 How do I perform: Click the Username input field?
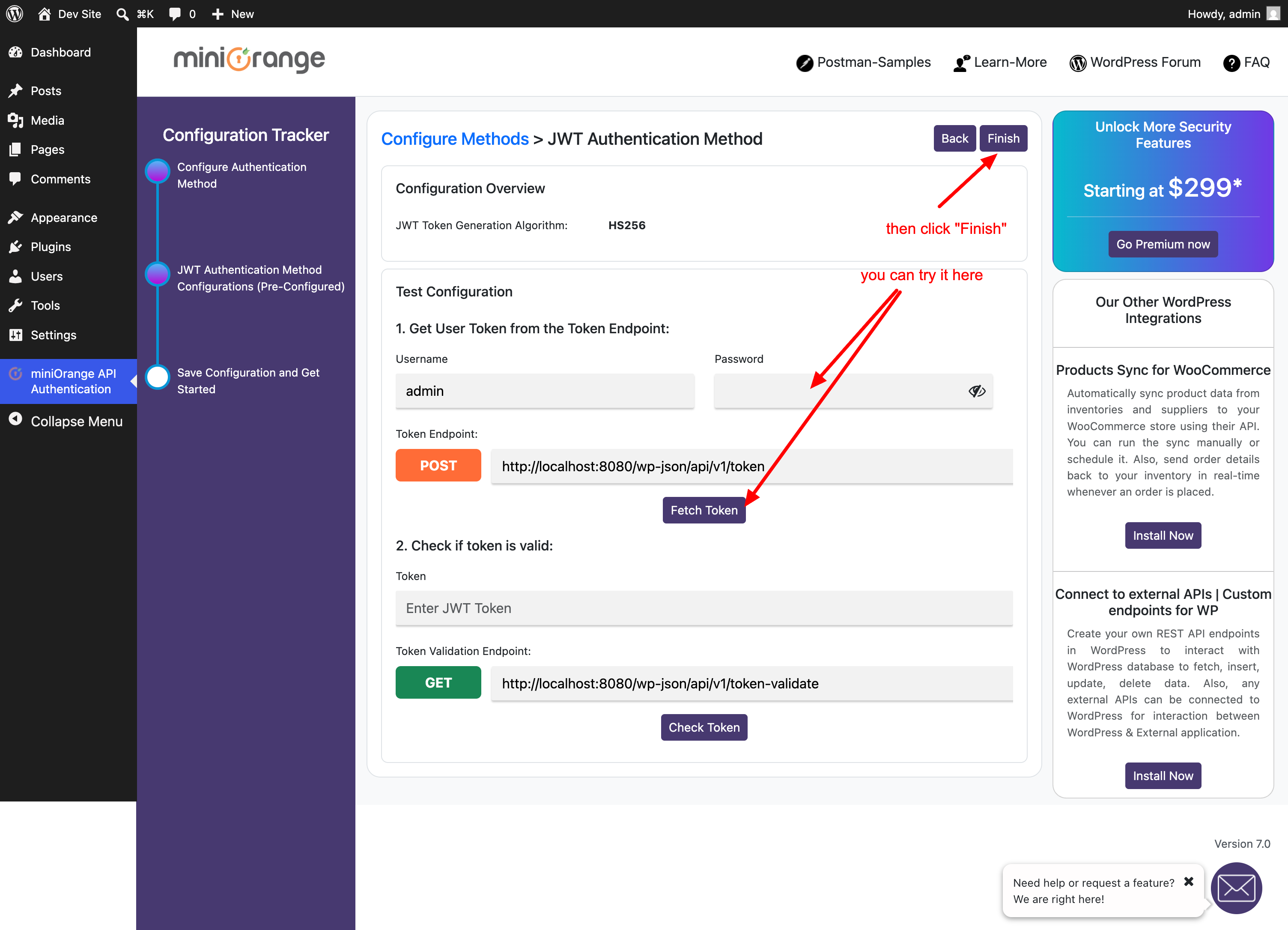coord(545,391)
